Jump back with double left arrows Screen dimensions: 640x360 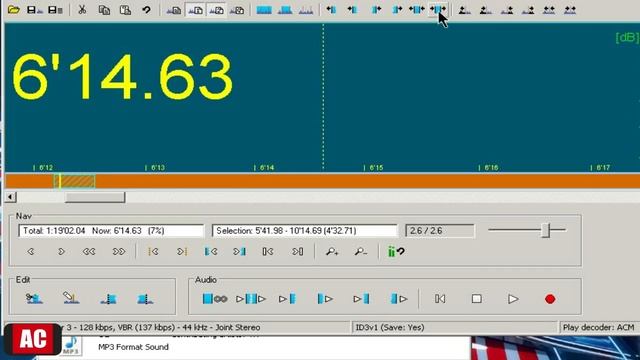[89, 252]
